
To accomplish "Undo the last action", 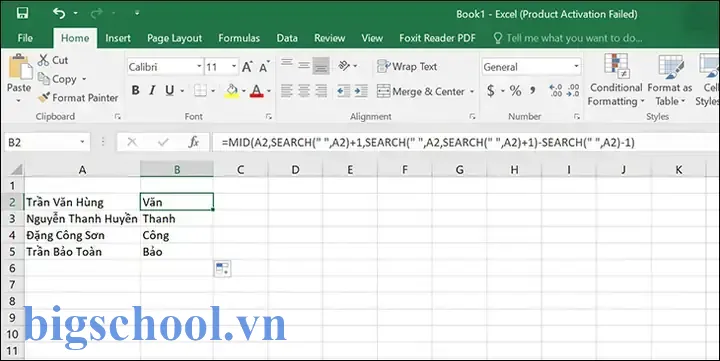I will (x=59, y=13).
